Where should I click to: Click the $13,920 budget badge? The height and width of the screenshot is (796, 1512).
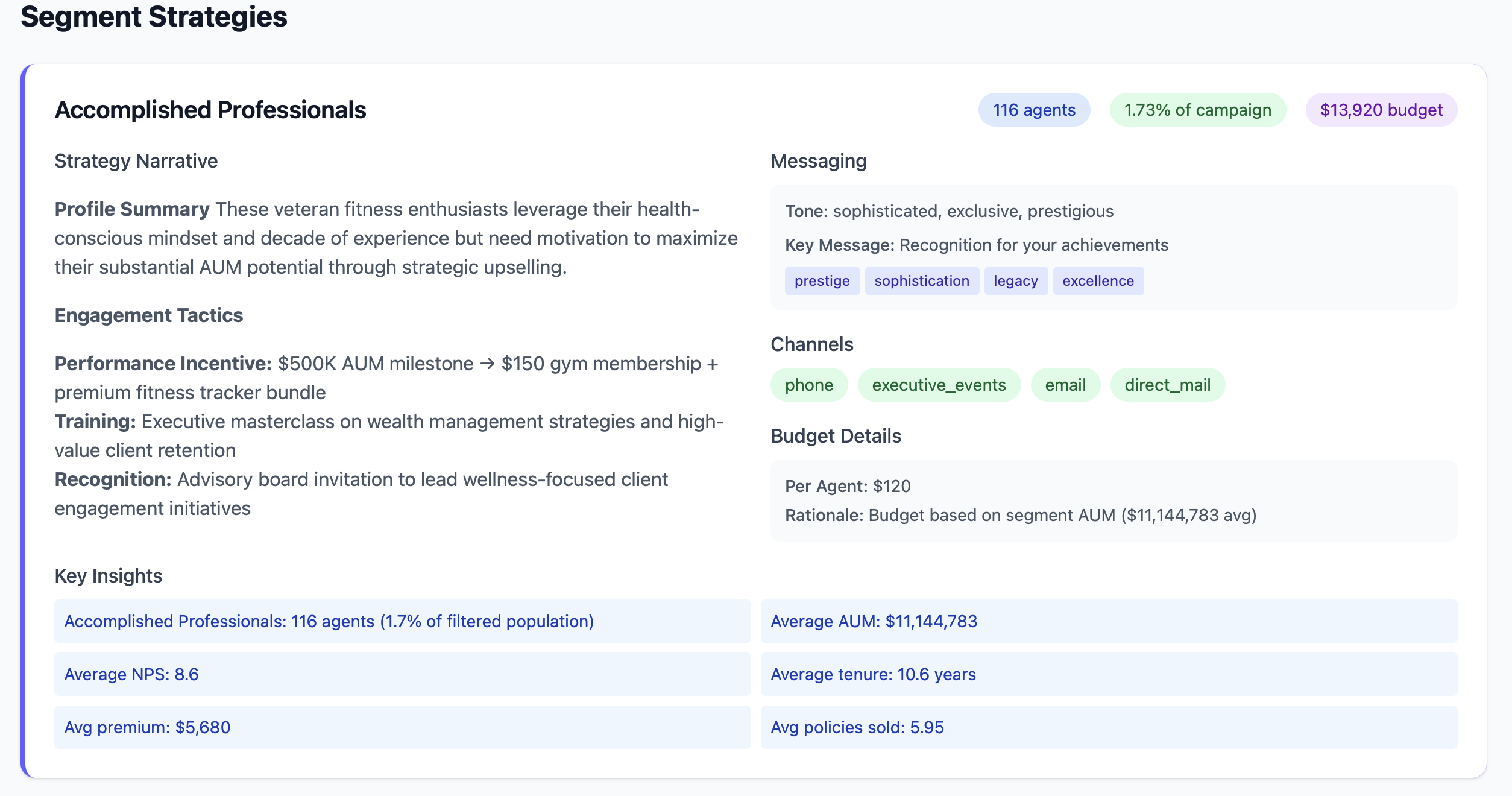(x=1381, y=110)
